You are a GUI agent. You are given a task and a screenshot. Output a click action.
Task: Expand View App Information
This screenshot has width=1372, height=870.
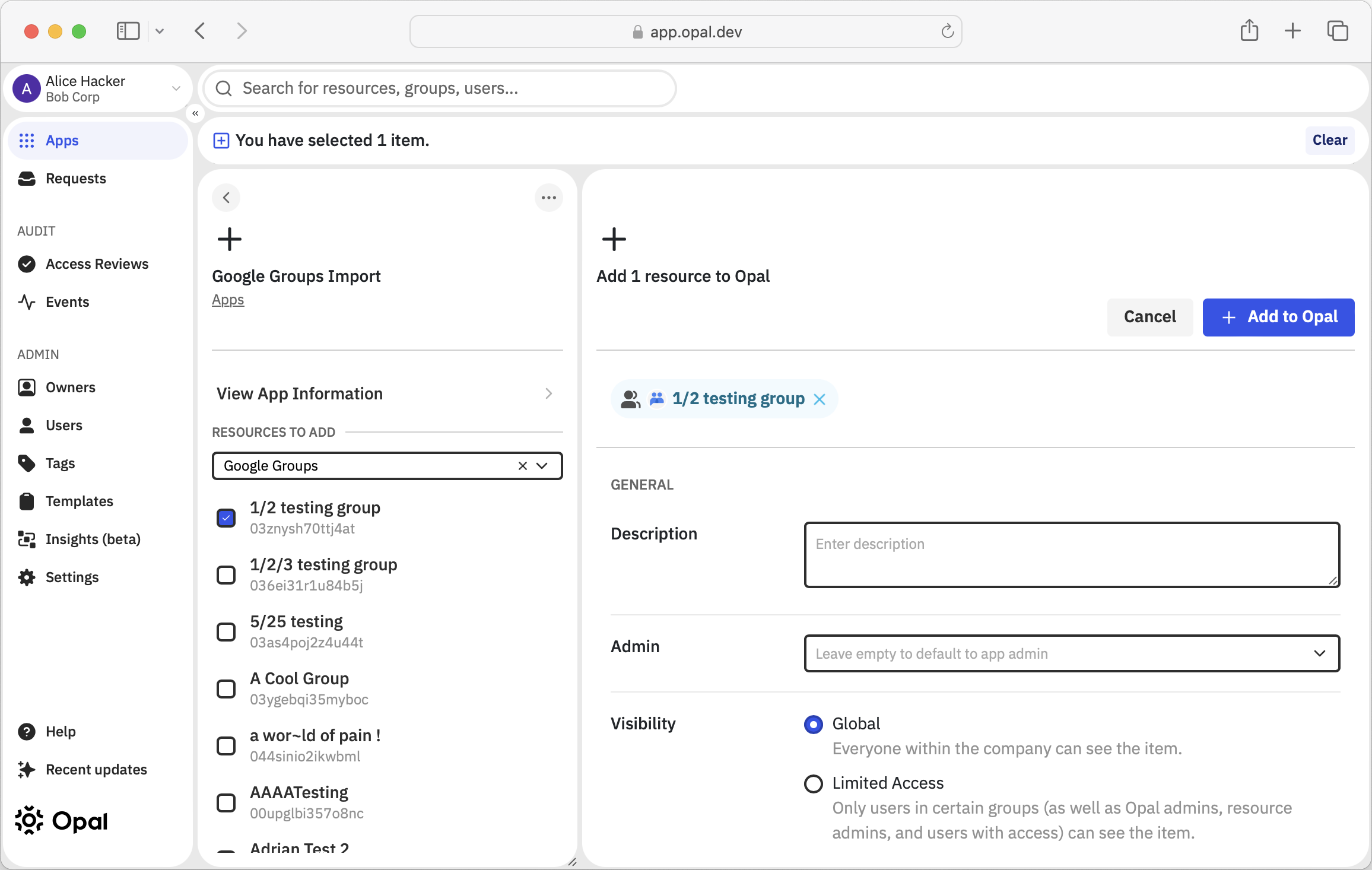(387, 393)
